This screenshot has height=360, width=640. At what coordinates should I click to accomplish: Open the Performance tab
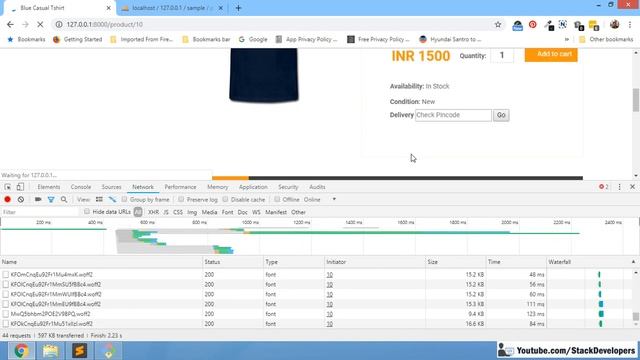tap(180, 187)
